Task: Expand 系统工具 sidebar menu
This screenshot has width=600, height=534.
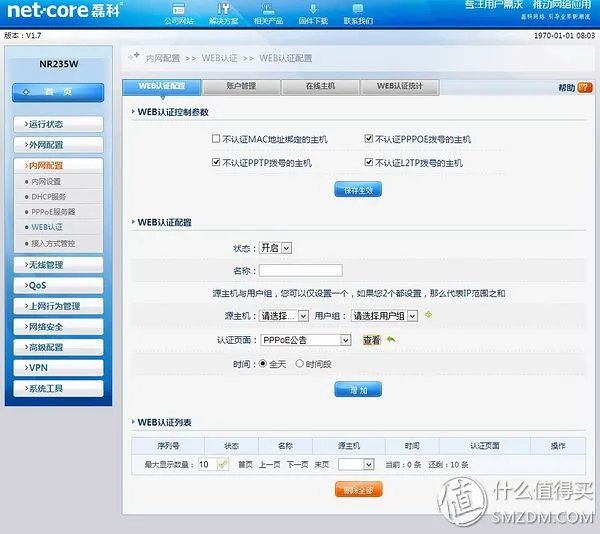Action: [x=58, y=388]
